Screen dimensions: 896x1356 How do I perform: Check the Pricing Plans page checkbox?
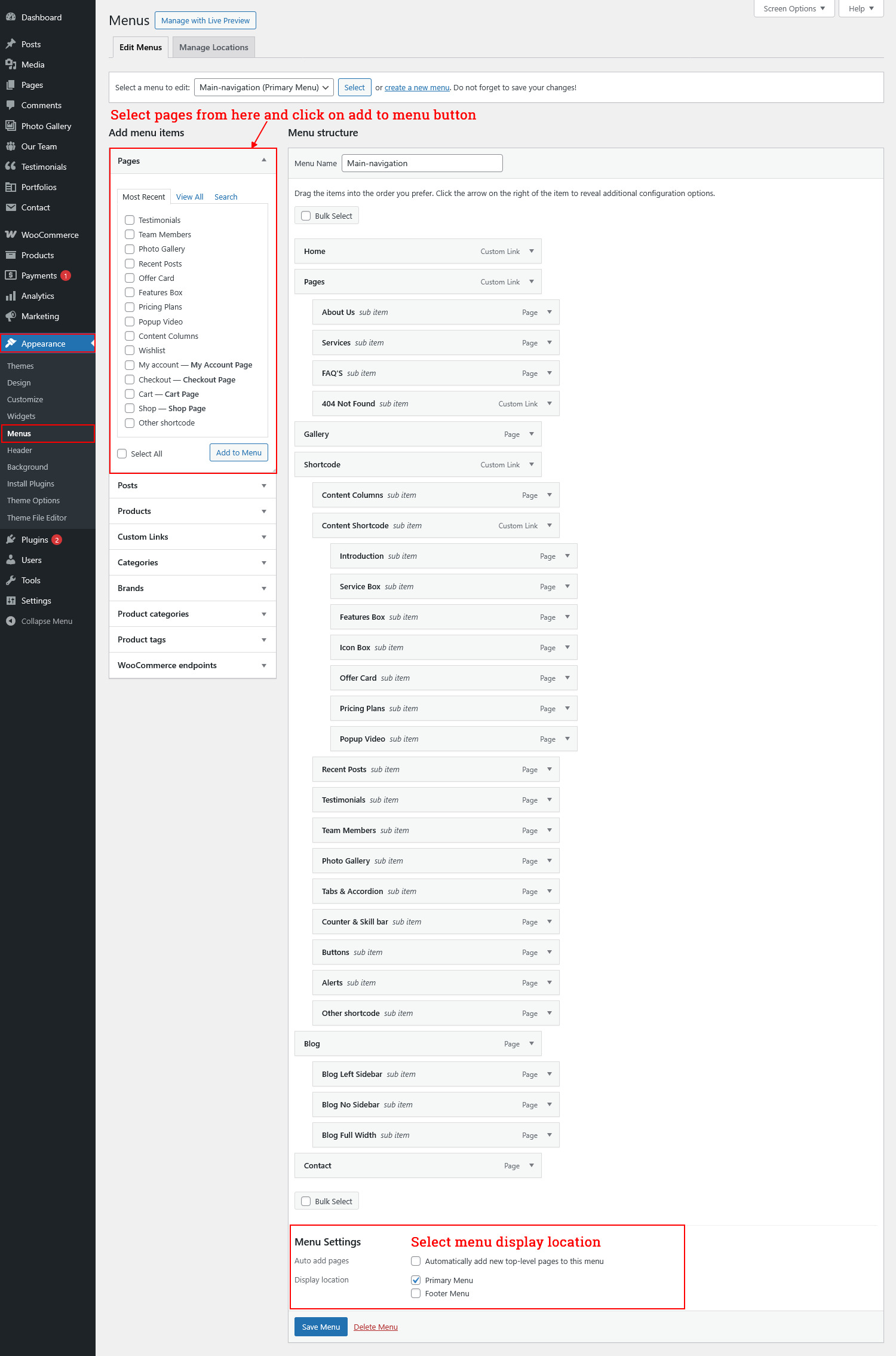coord(130,307)
